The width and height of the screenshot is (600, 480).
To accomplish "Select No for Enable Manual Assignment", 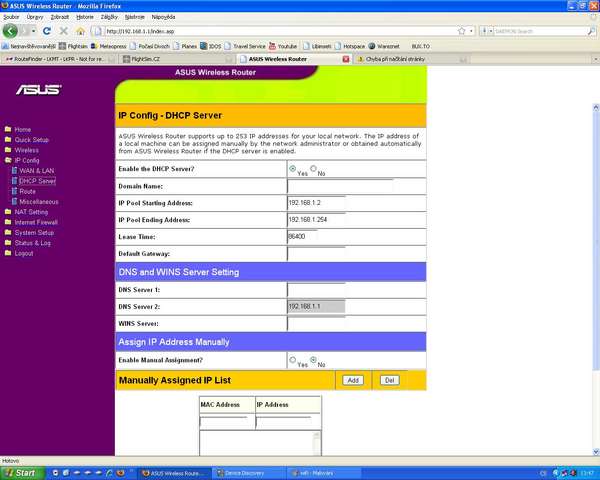I will (313, 359).
